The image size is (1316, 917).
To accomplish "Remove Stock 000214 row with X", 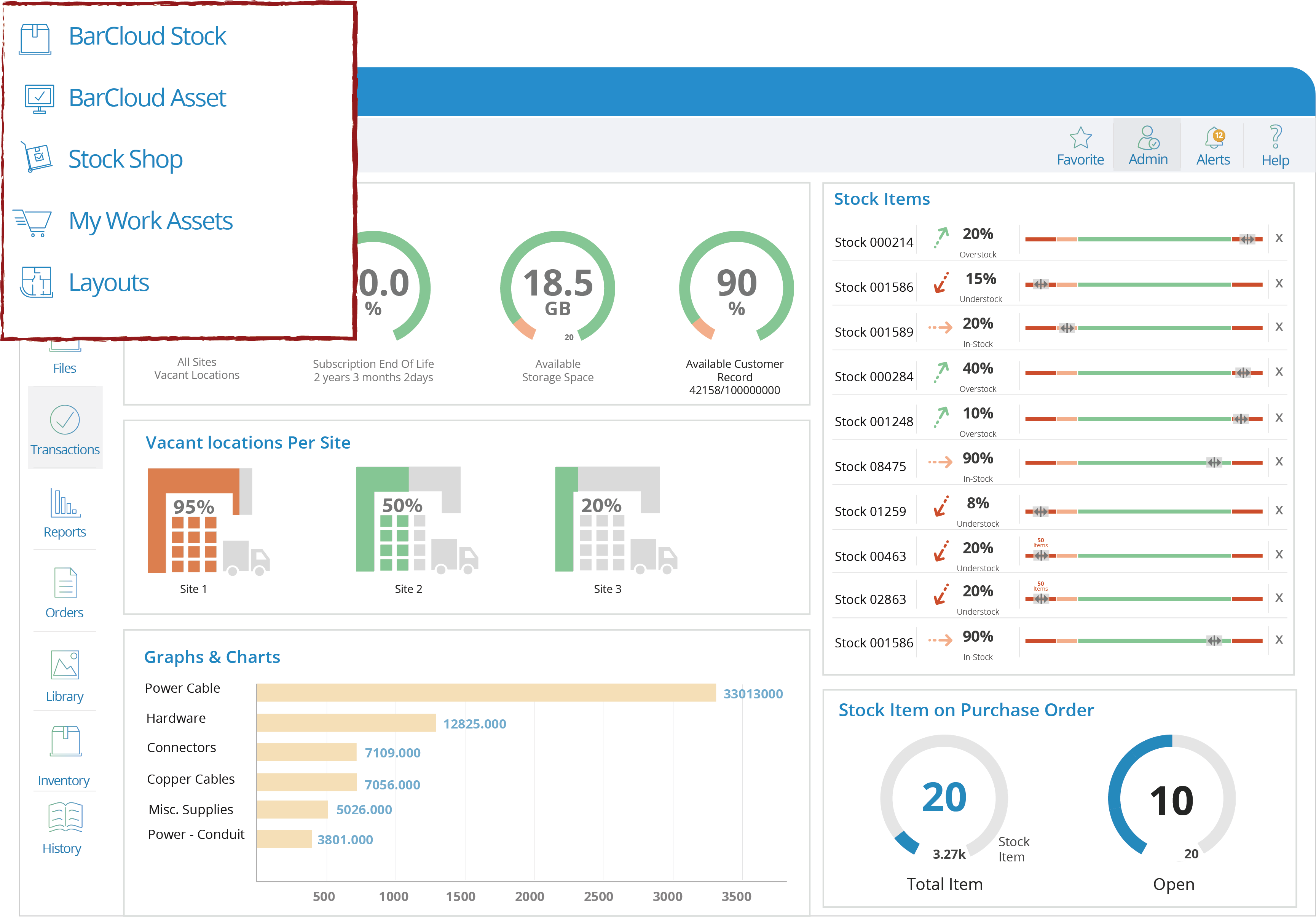I will [x=1279, y=238].
